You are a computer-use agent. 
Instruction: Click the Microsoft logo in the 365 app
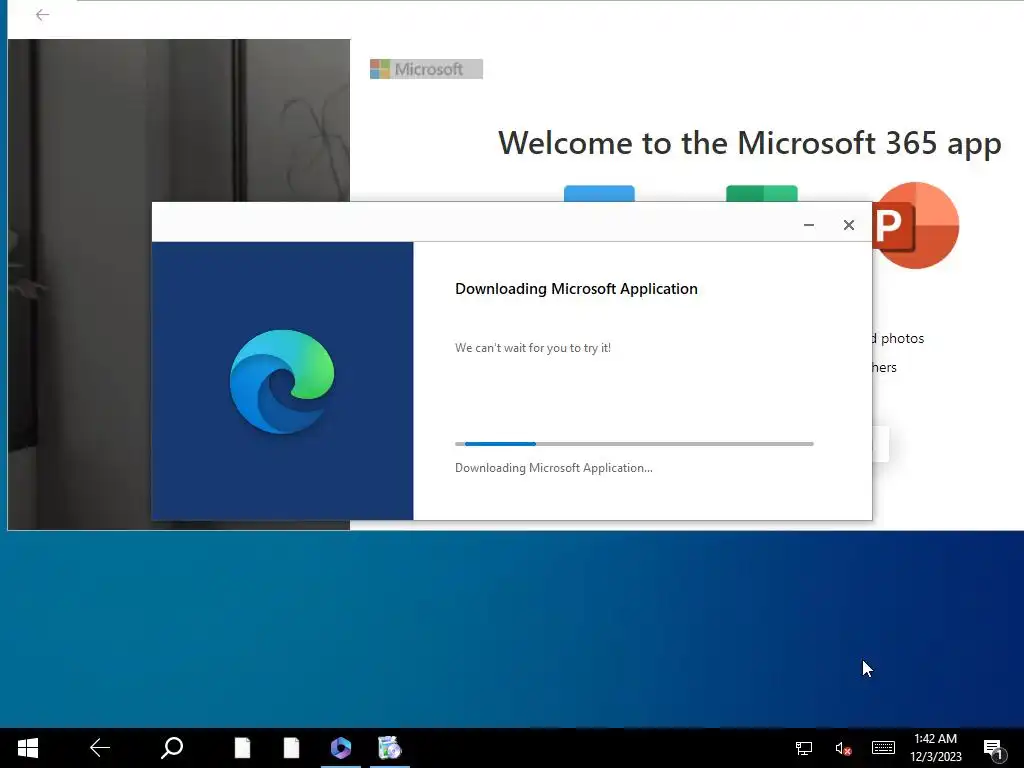pyautogui.click(x=426, y=69)
